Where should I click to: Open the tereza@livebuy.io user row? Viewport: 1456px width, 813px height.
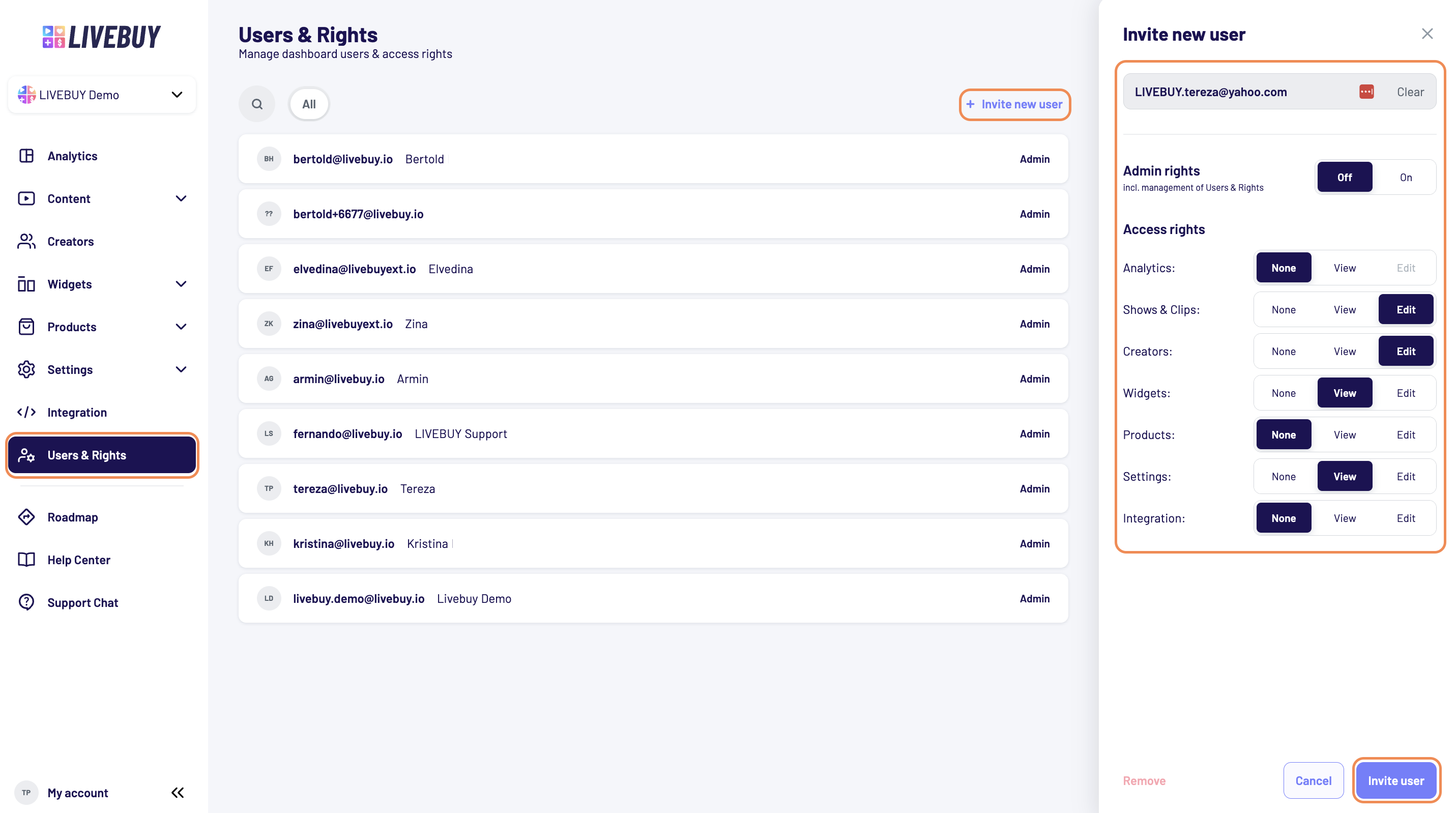click(x=653, y=488)
